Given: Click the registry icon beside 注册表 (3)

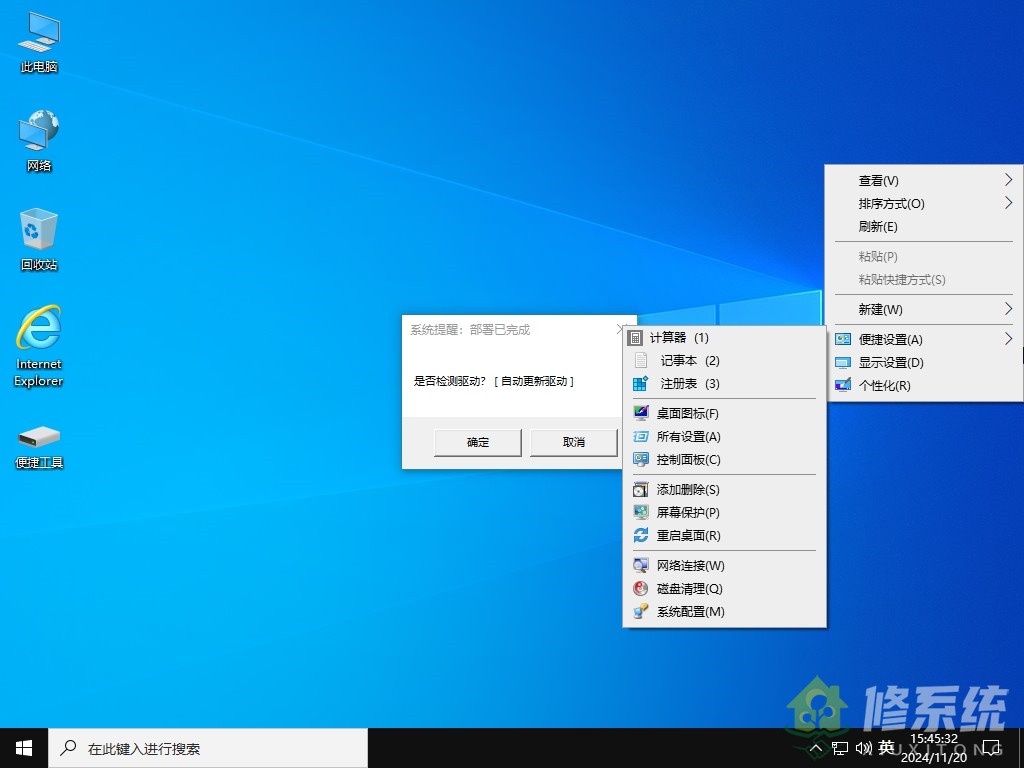Looking at the screenshot, I should click(641, 383).
